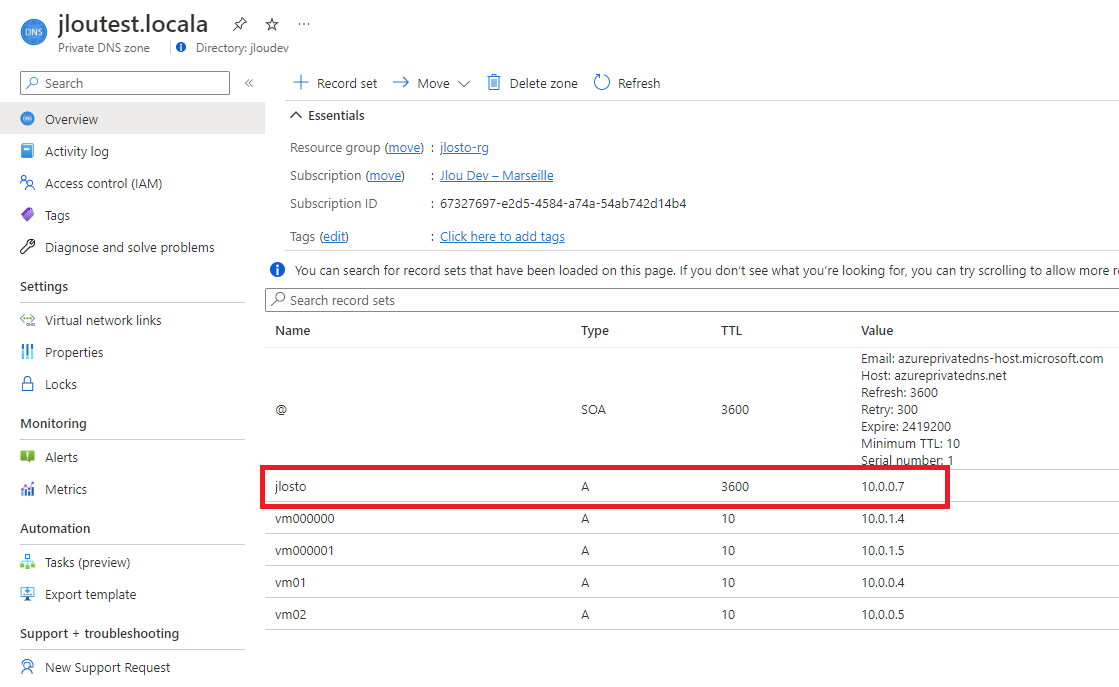Click the DNS zone logo icon
This screenshot has width=1119, height=687.
(34, 31)
